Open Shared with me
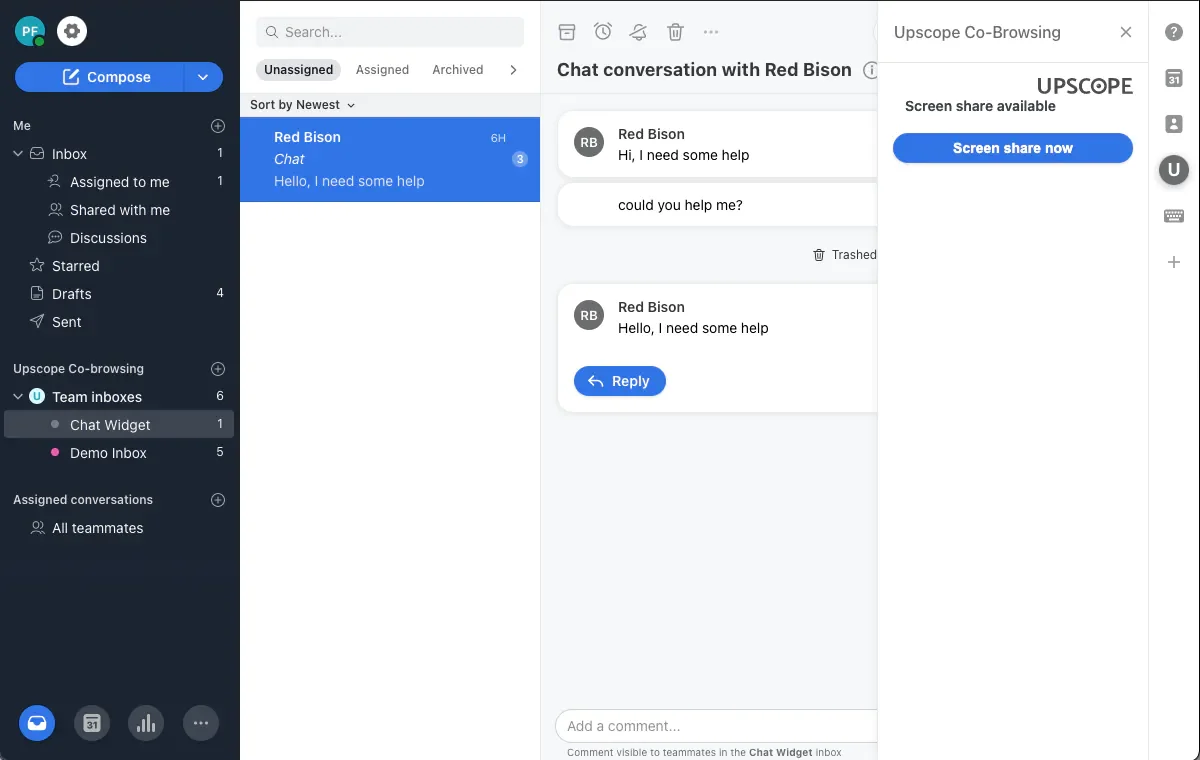The height and width of the screenshot is (760, 1200). point(119,210)
